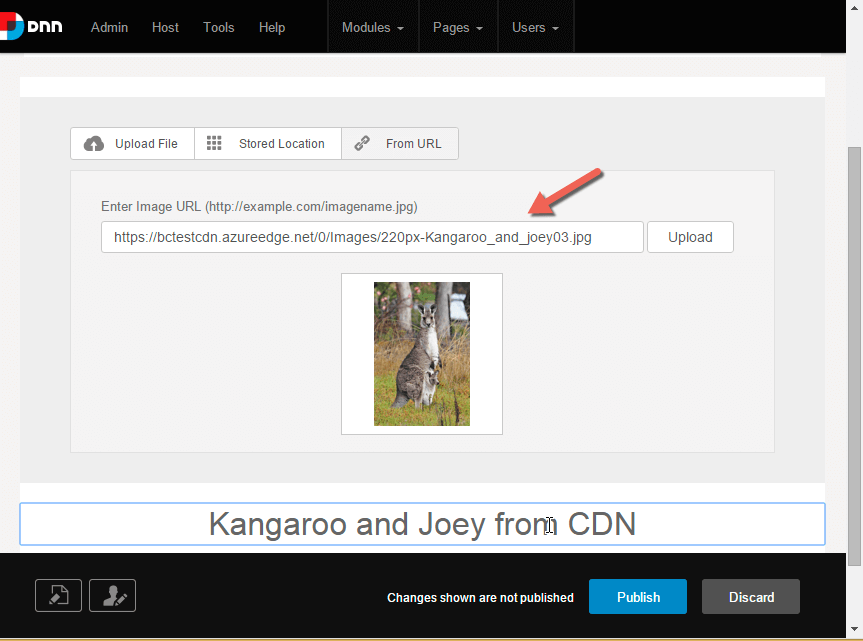Click the edit page icon button
Image resolution: width=863 pixels, height=641 pixels.
59,596
